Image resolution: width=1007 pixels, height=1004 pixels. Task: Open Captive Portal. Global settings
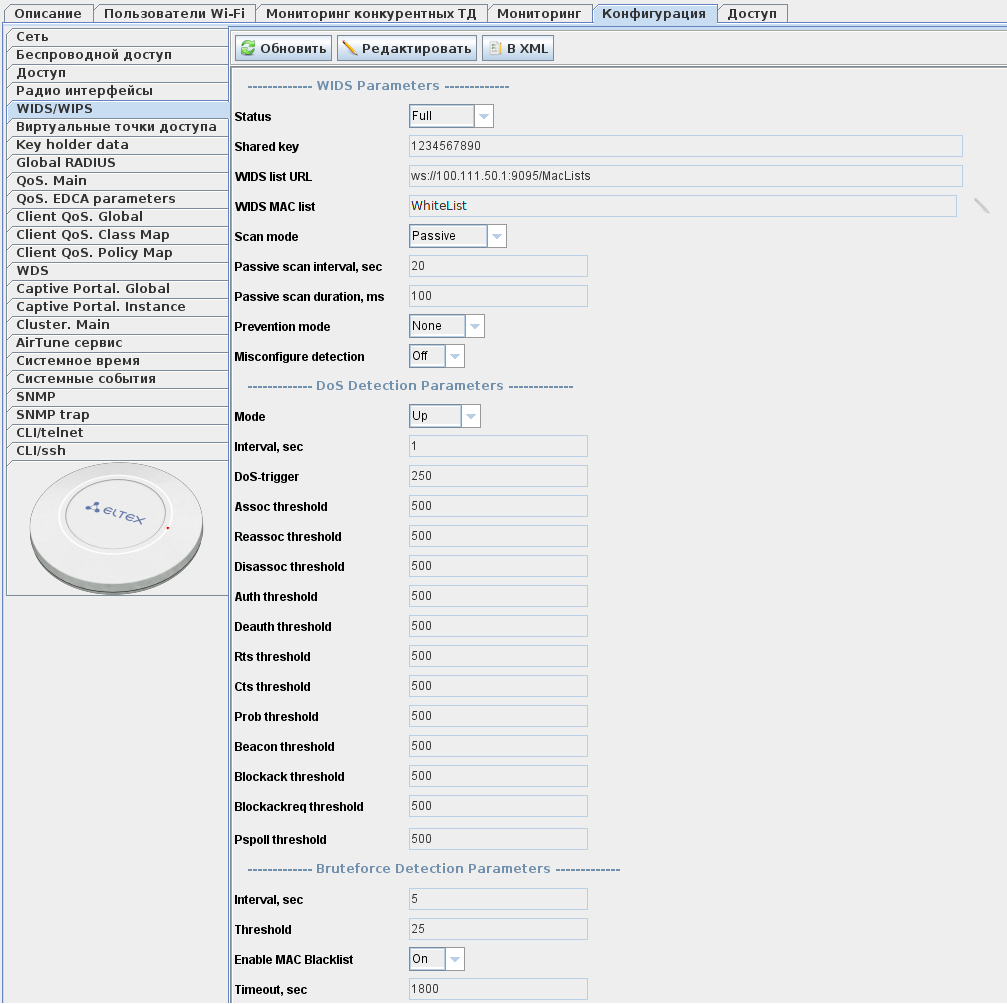tap(93, 289)
